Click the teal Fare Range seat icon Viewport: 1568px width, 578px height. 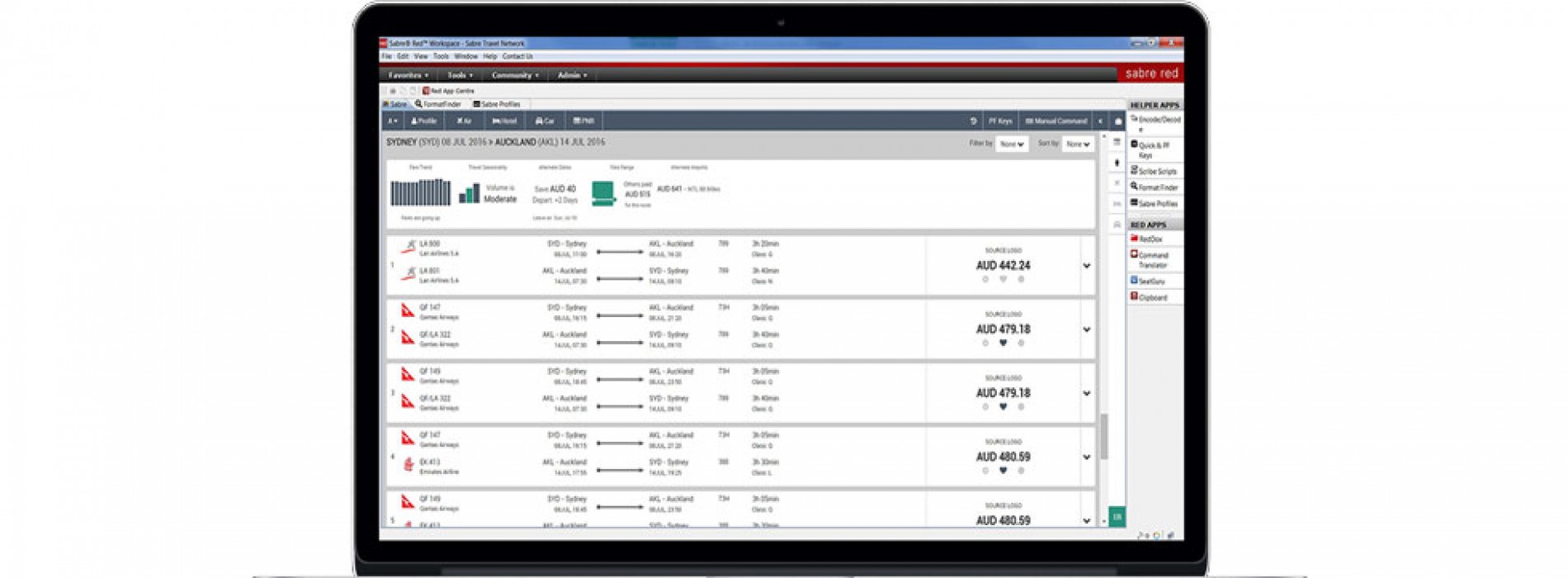[603, 194]
